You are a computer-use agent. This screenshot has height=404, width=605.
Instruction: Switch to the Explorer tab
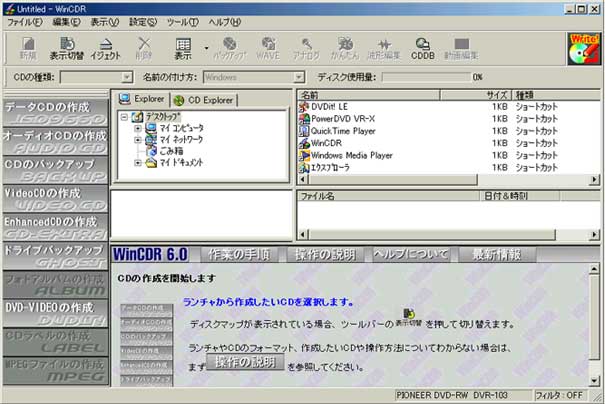coord(142,100)
